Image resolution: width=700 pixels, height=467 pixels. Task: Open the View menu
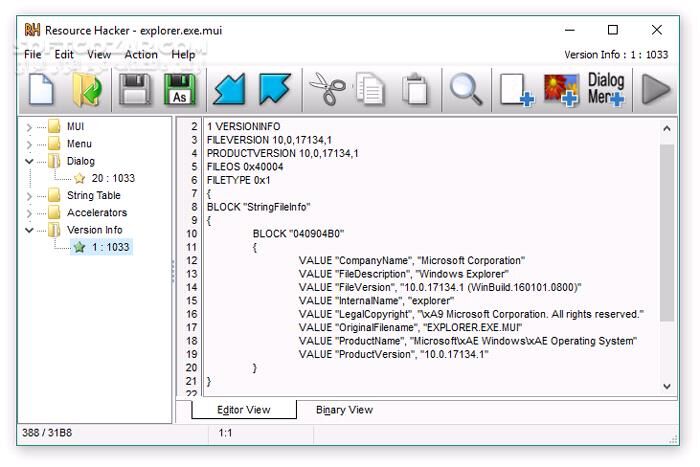pos(99,55)
